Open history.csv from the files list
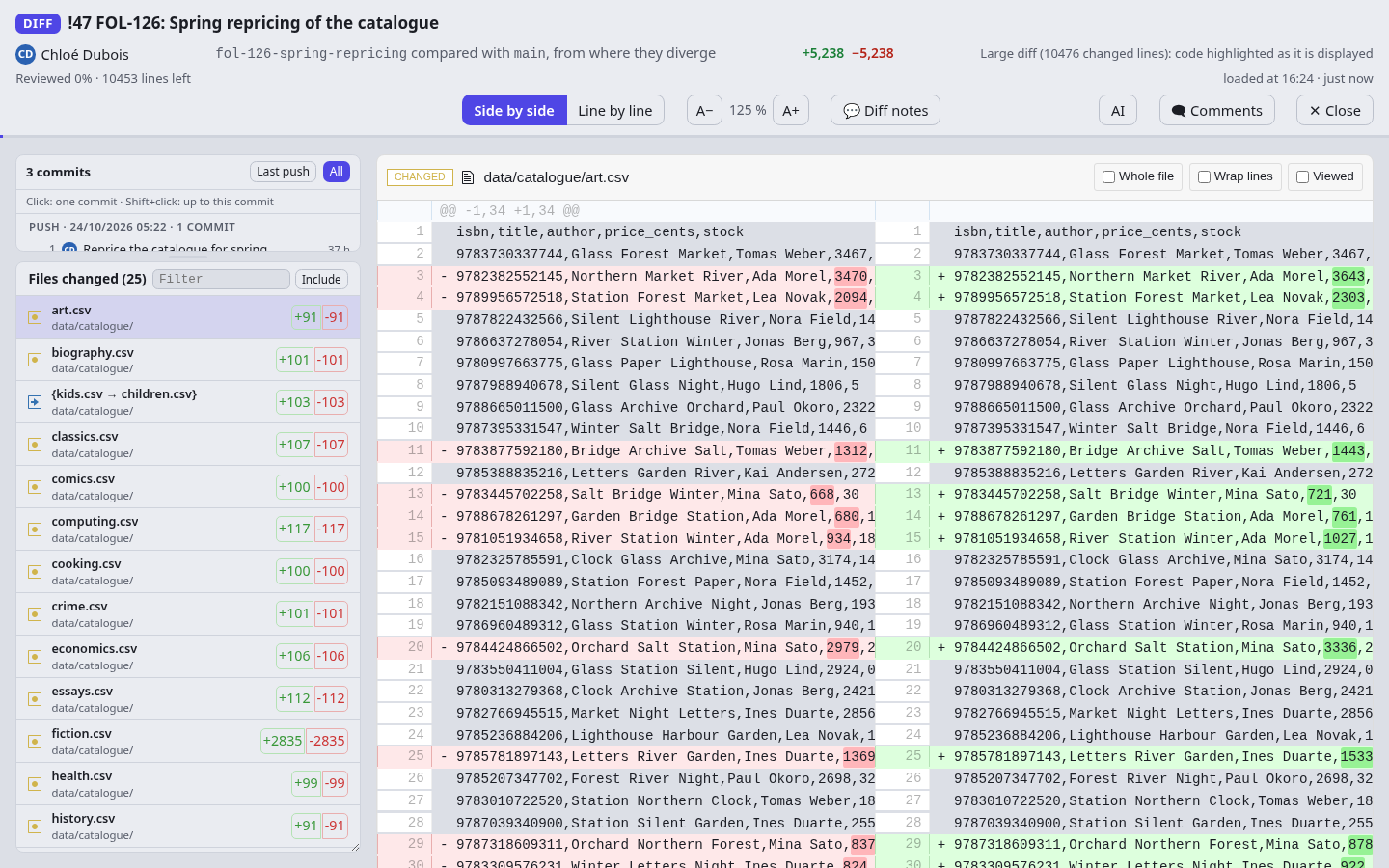Screen dimensions: 1389x868 (188, 827)
